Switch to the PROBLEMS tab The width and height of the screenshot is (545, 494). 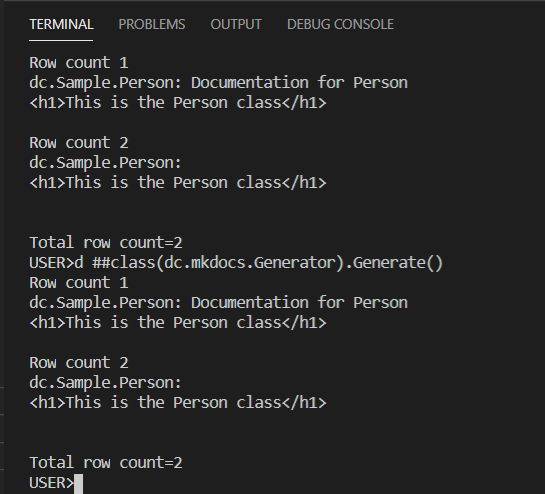click(152, 24)
